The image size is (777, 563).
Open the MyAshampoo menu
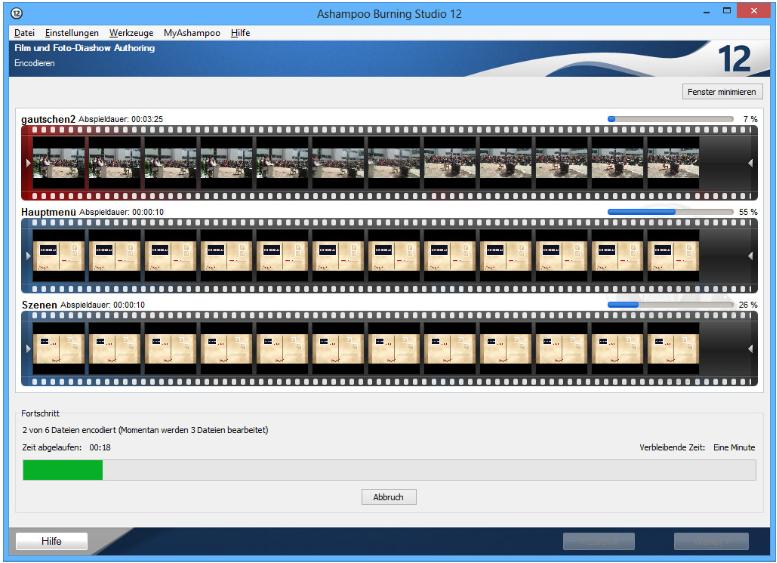pos(192,33)
